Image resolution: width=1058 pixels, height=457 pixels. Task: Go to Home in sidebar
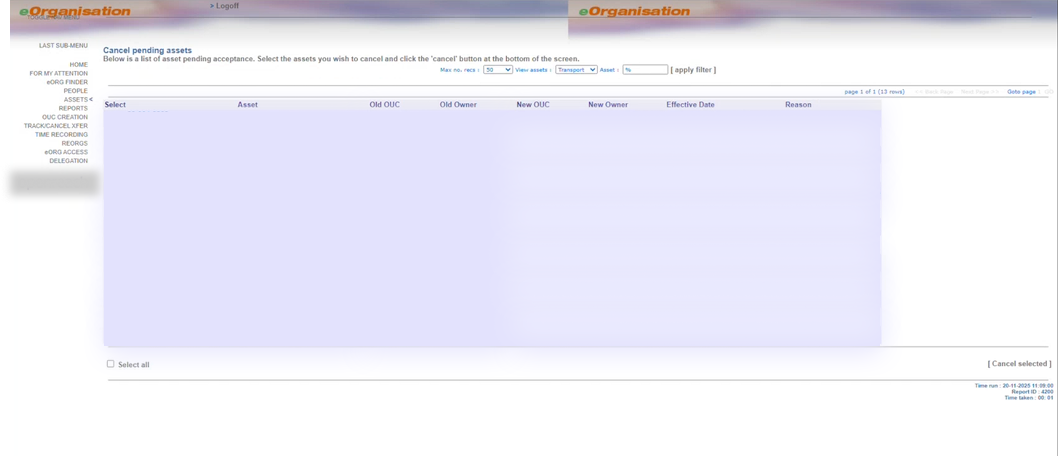(x=78, y=65)
